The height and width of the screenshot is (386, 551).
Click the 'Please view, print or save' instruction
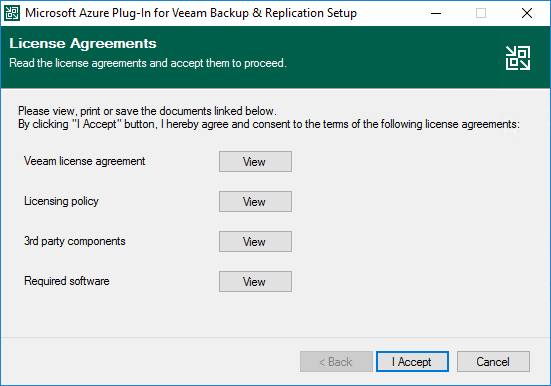pyautogui.click(x=147, y=111)
